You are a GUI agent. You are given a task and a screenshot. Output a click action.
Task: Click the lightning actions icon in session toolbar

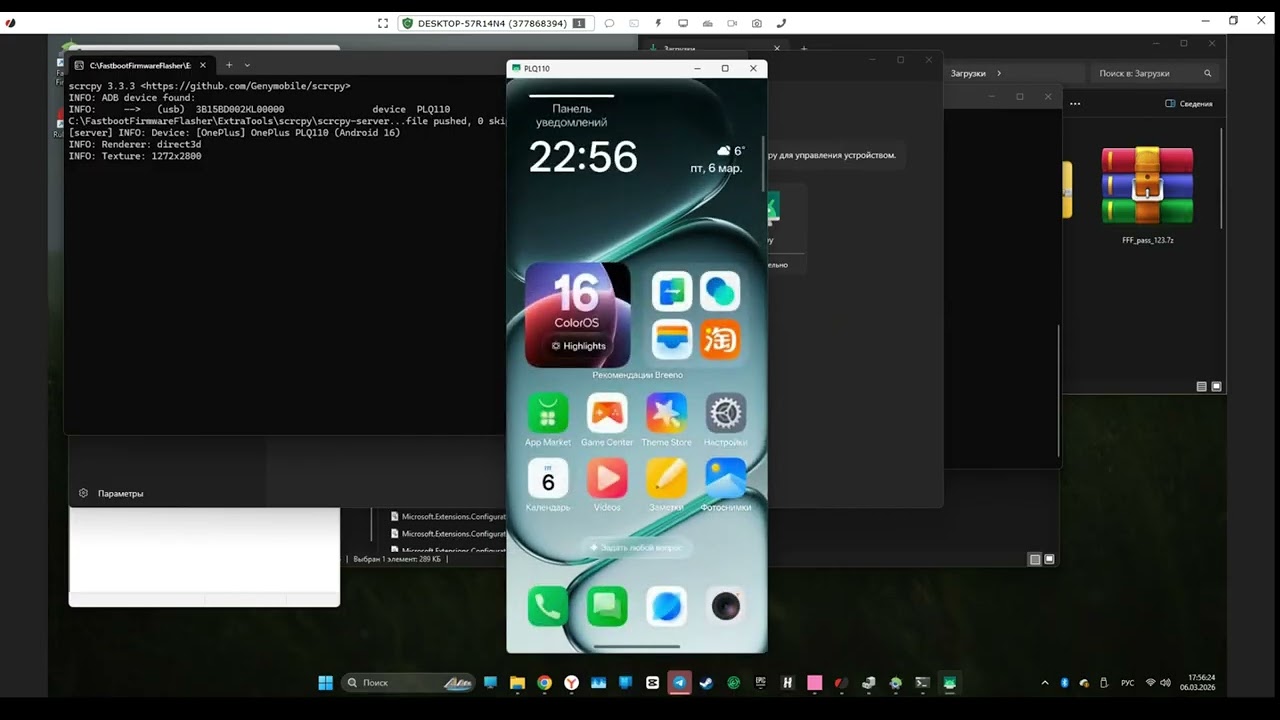coord(658,23)
